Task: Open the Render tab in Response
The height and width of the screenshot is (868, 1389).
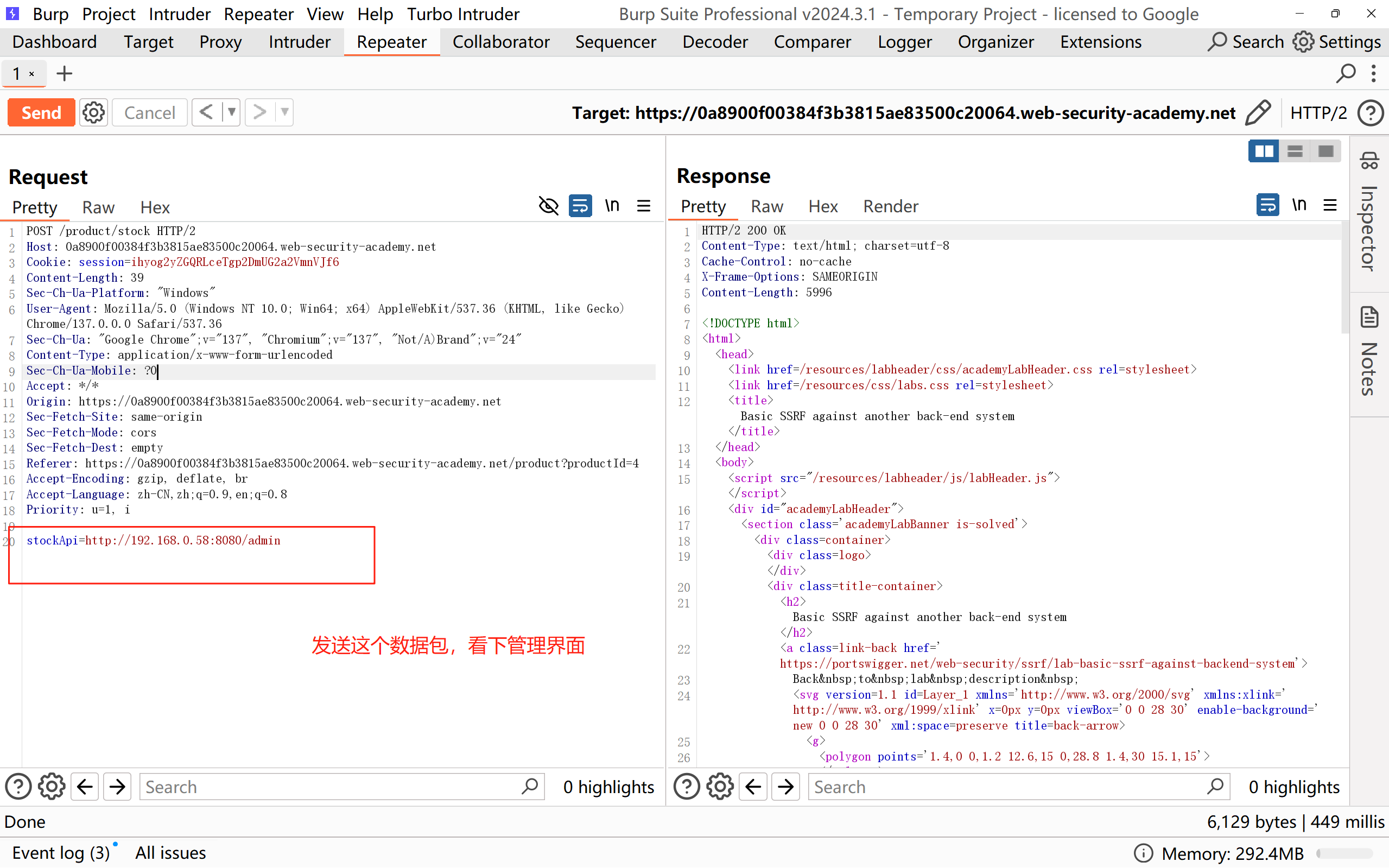Action: click(890, 206)
